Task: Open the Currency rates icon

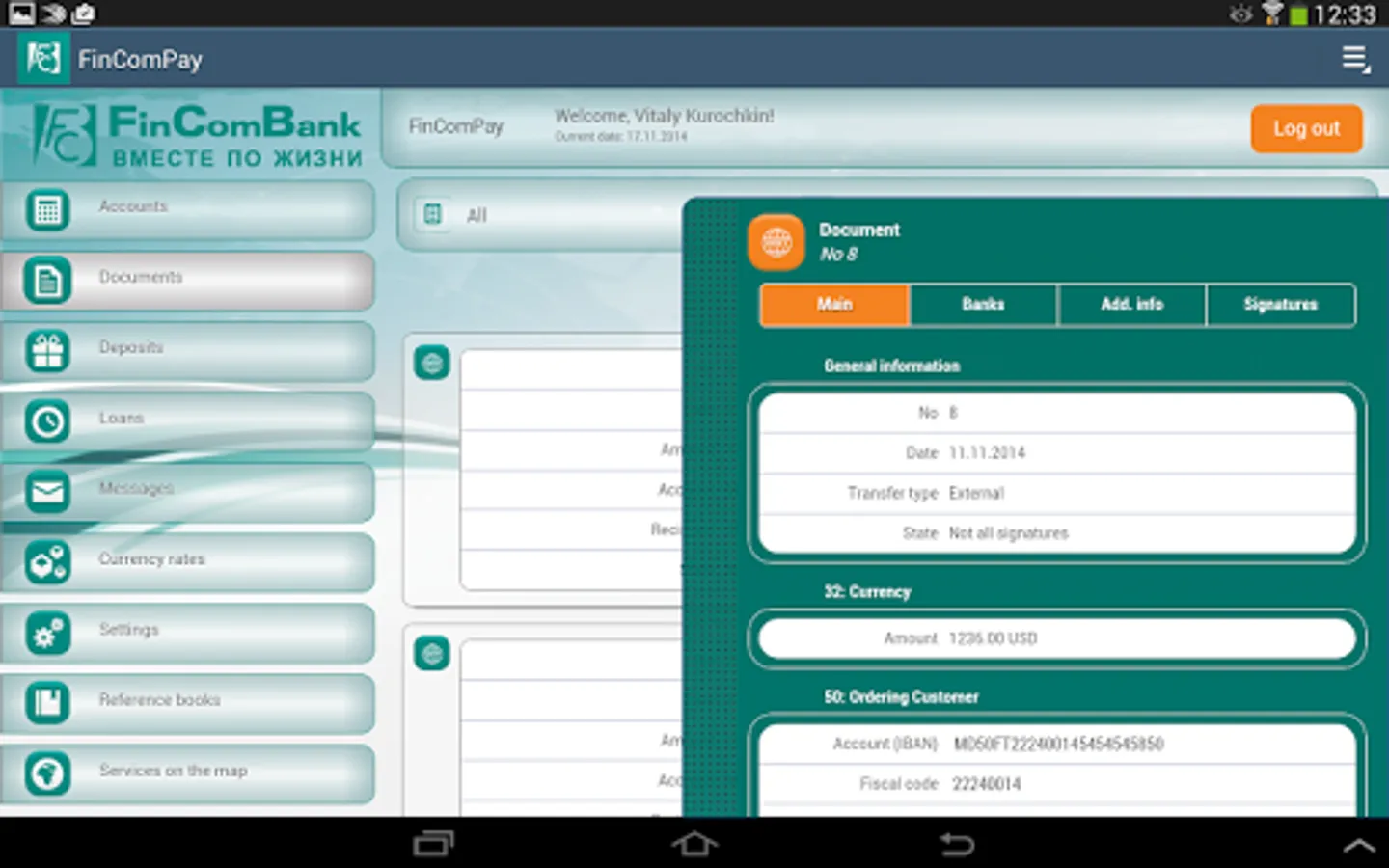Action: point(47,562)
